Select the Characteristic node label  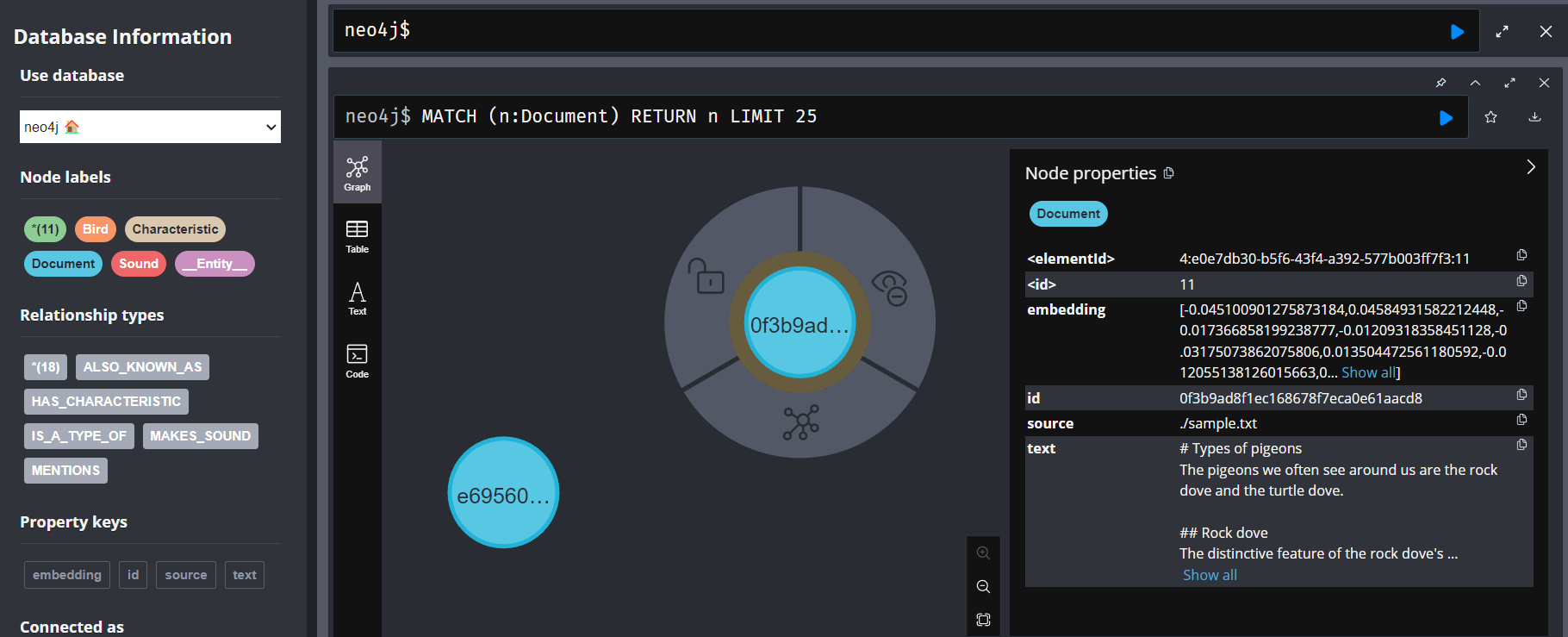click(x=175, y=229)
